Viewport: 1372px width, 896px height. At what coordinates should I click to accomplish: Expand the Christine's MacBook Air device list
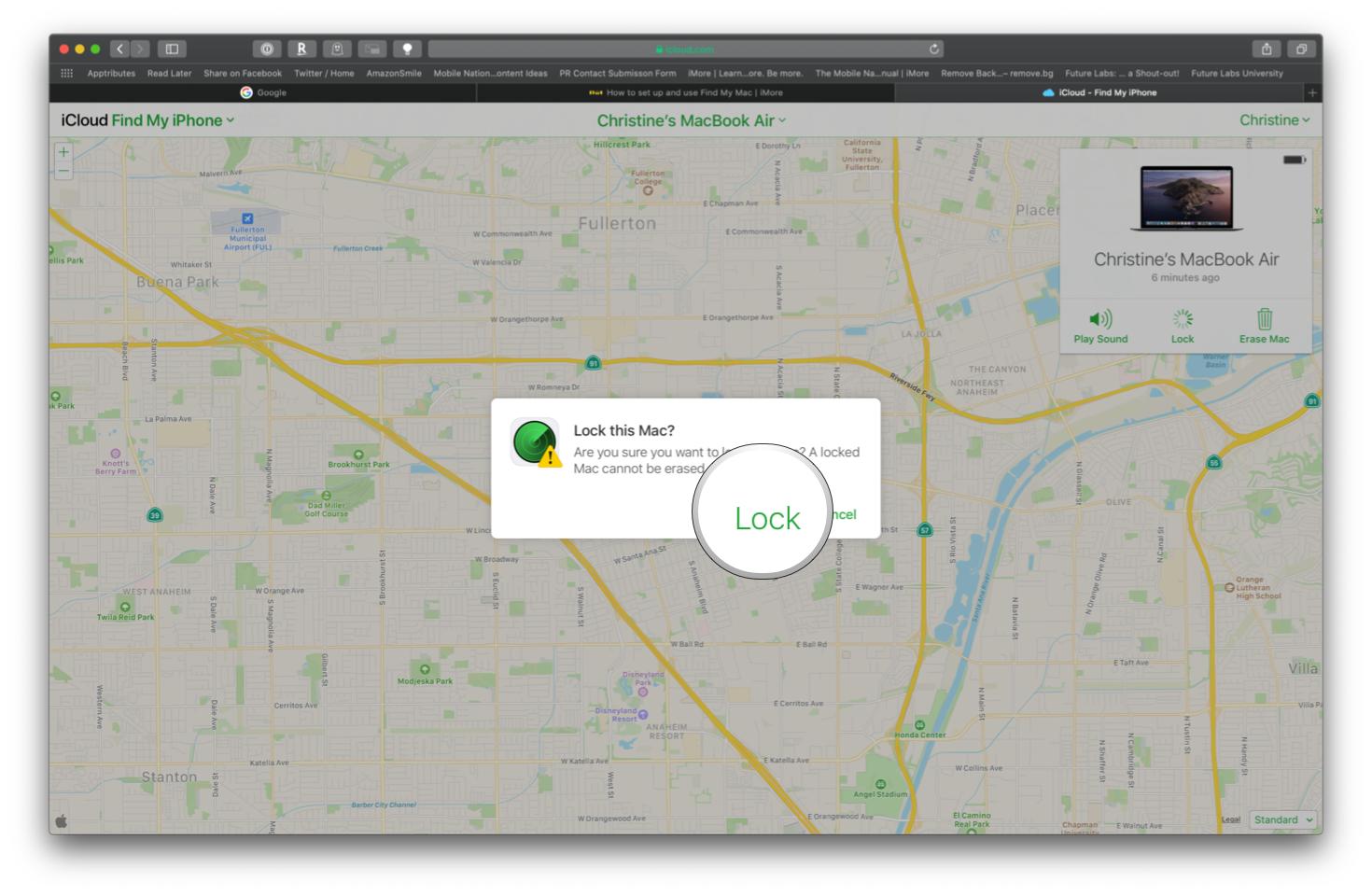click(x=692, y=120)
